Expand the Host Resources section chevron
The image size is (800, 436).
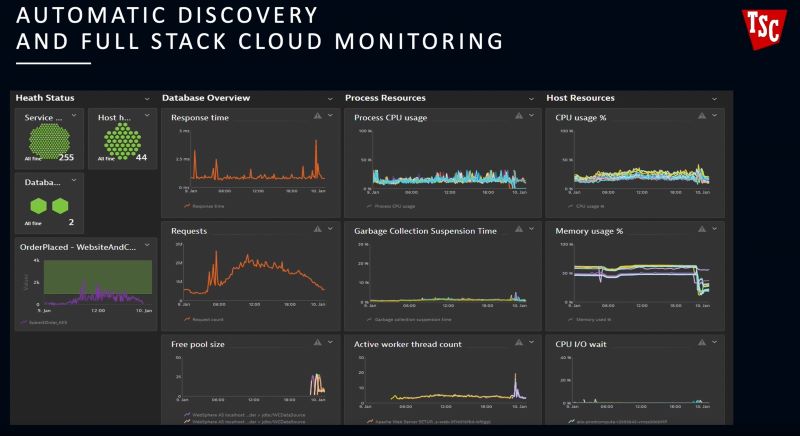click(717, 98)
